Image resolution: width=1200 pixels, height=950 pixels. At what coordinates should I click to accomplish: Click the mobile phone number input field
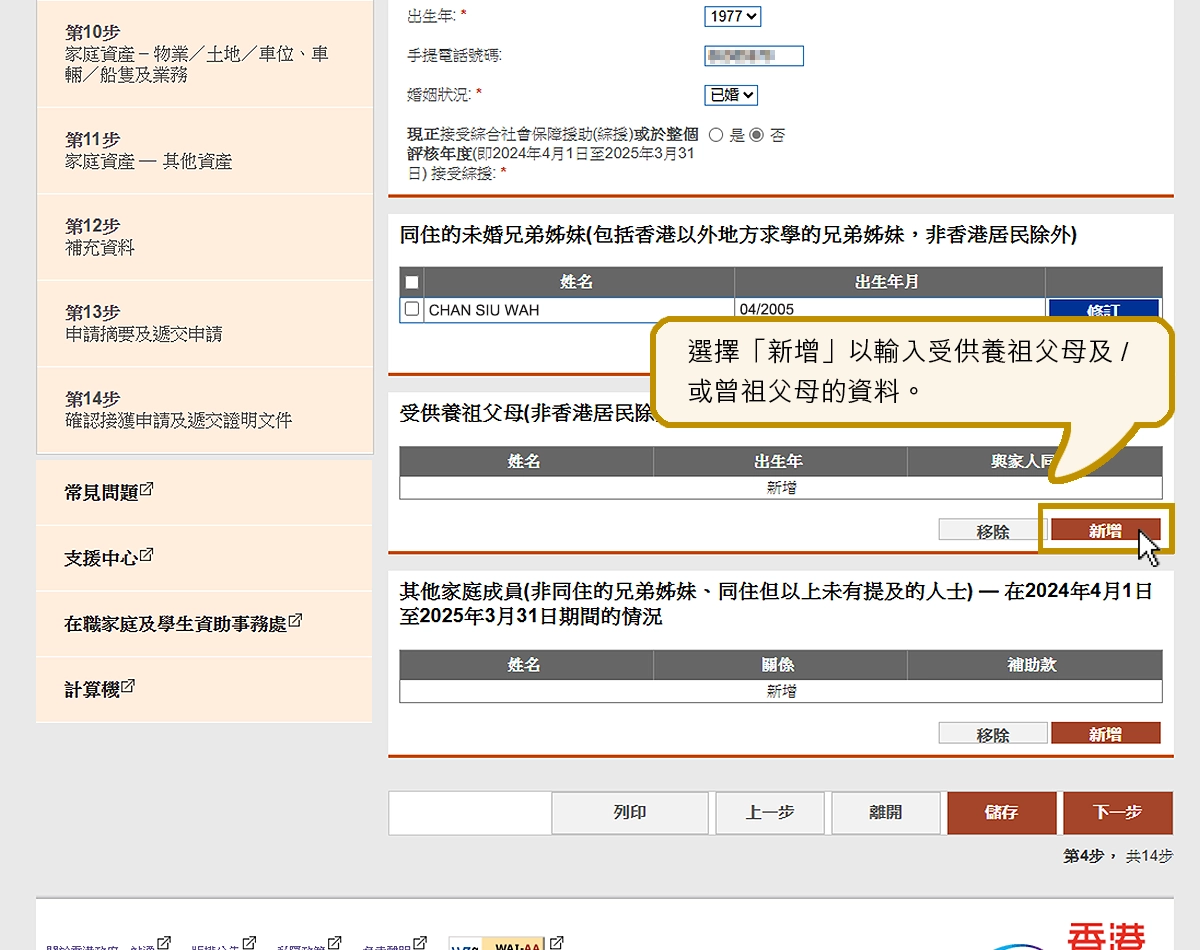click(754, 56)
